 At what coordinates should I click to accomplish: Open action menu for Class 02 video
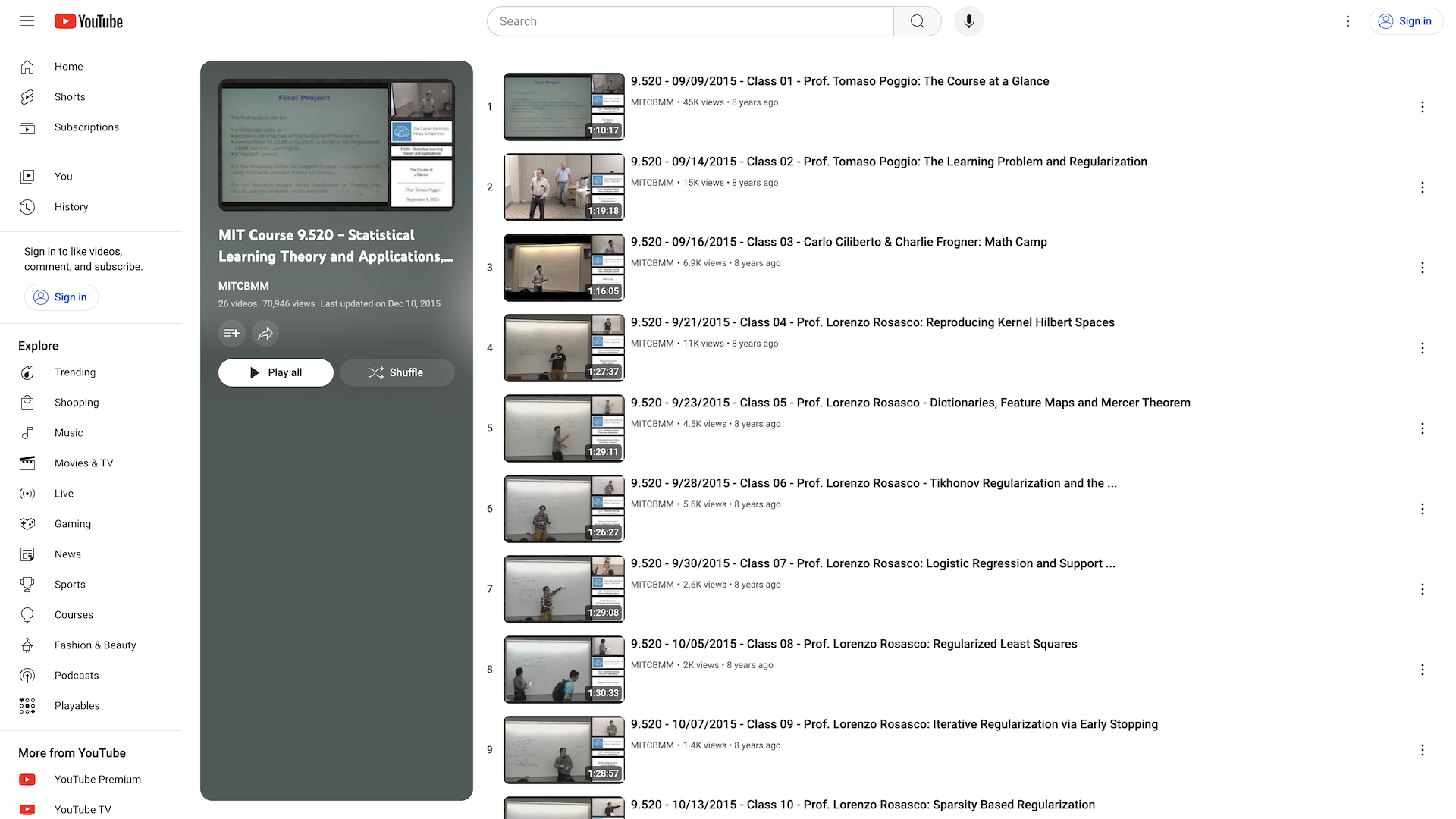[x=1423, y=187]
